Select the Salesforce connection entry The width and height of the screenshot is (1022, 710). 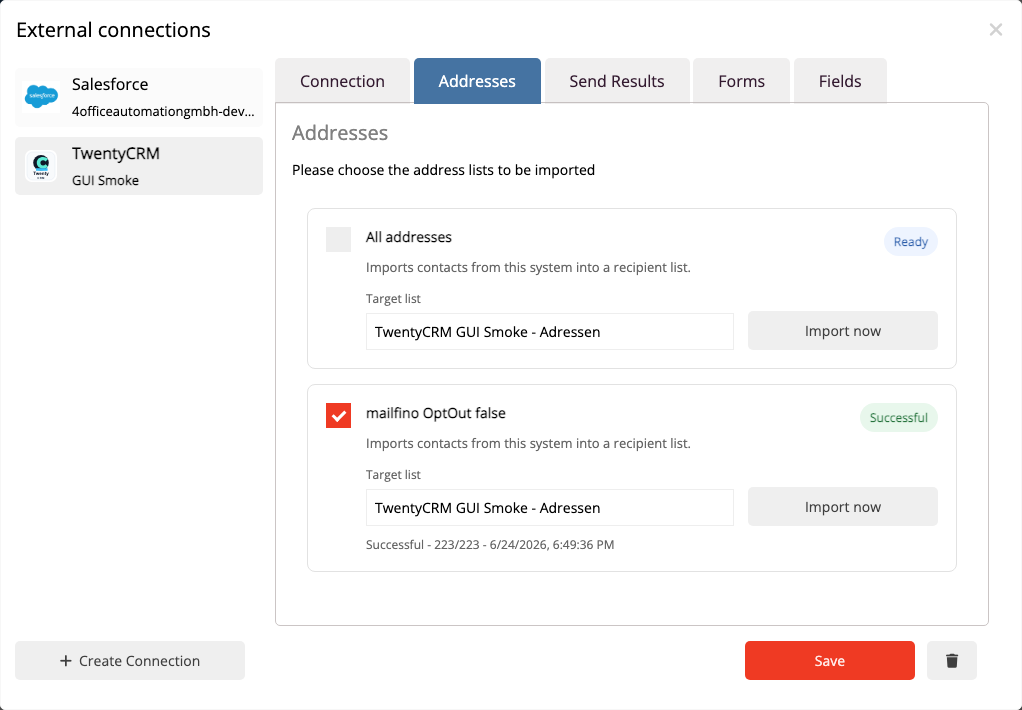139,97
